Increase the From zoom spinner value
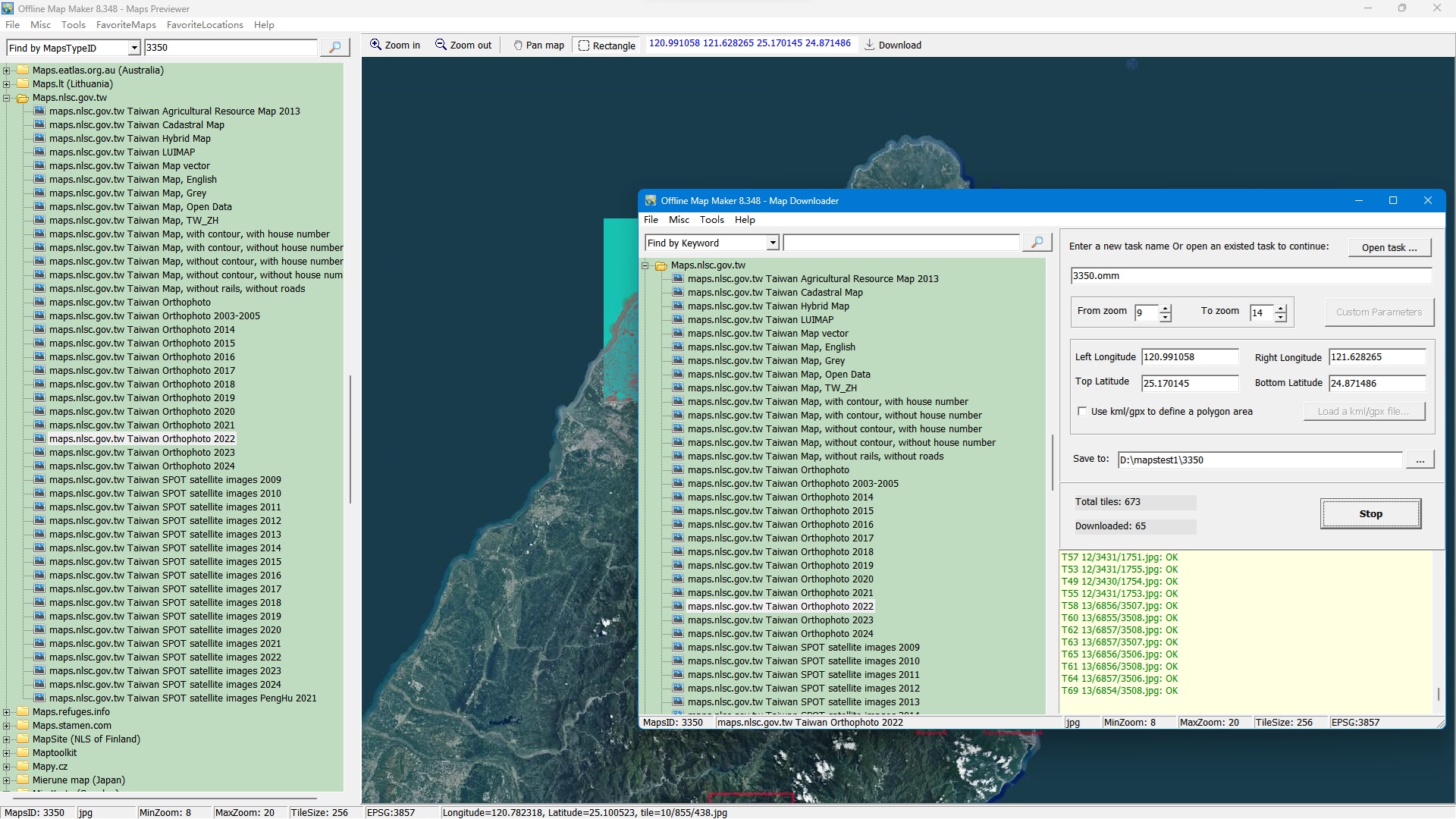Image resolution: width=1456 pixels, height=819 pixels. click(x=1166, y=308)
